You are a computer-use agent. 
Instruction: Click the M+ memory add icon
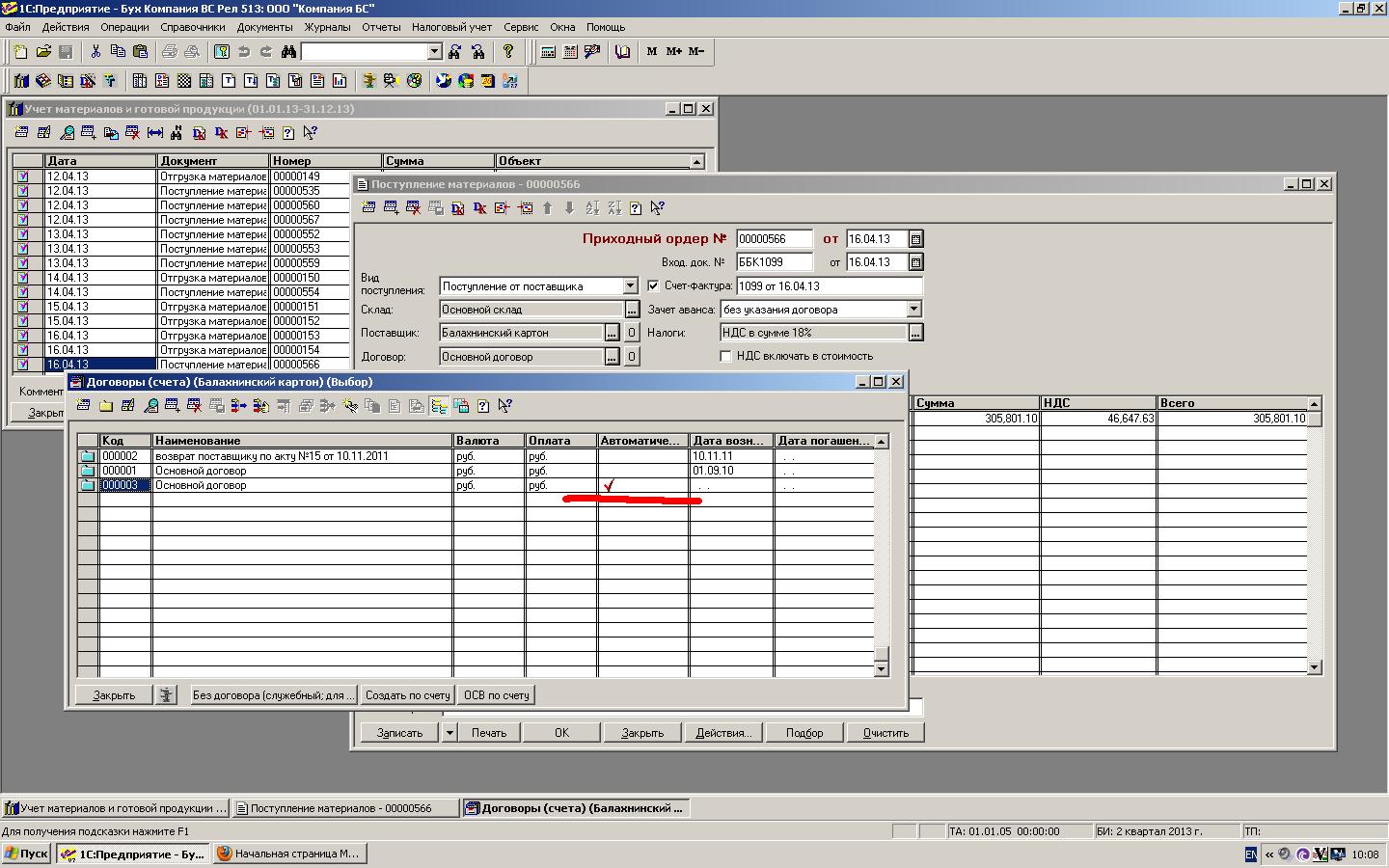(673, 51)
